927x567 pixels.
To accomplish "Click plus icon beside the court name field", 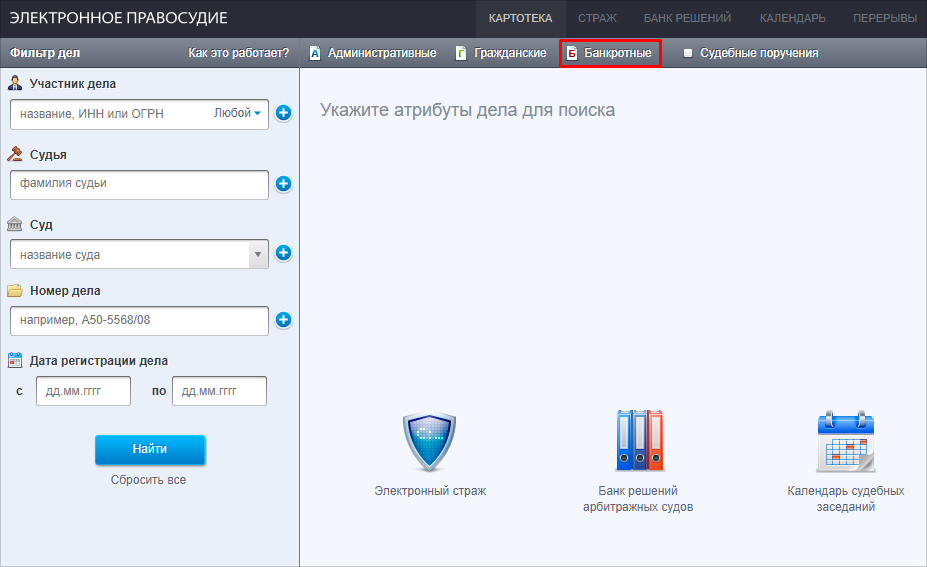I will 283,254.
